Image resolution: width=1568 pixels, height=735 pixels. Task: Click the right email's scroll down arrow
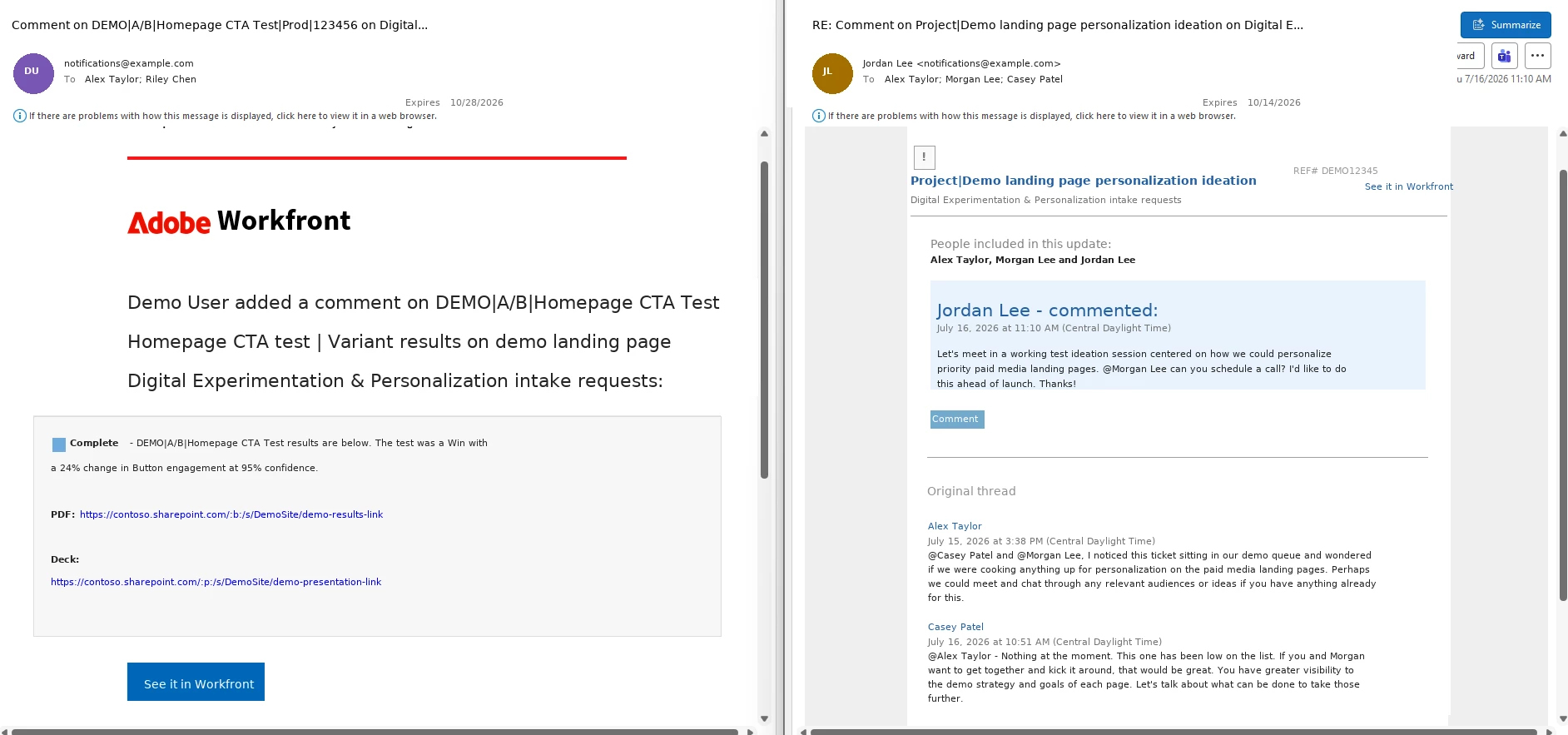tap(1562, 718)
